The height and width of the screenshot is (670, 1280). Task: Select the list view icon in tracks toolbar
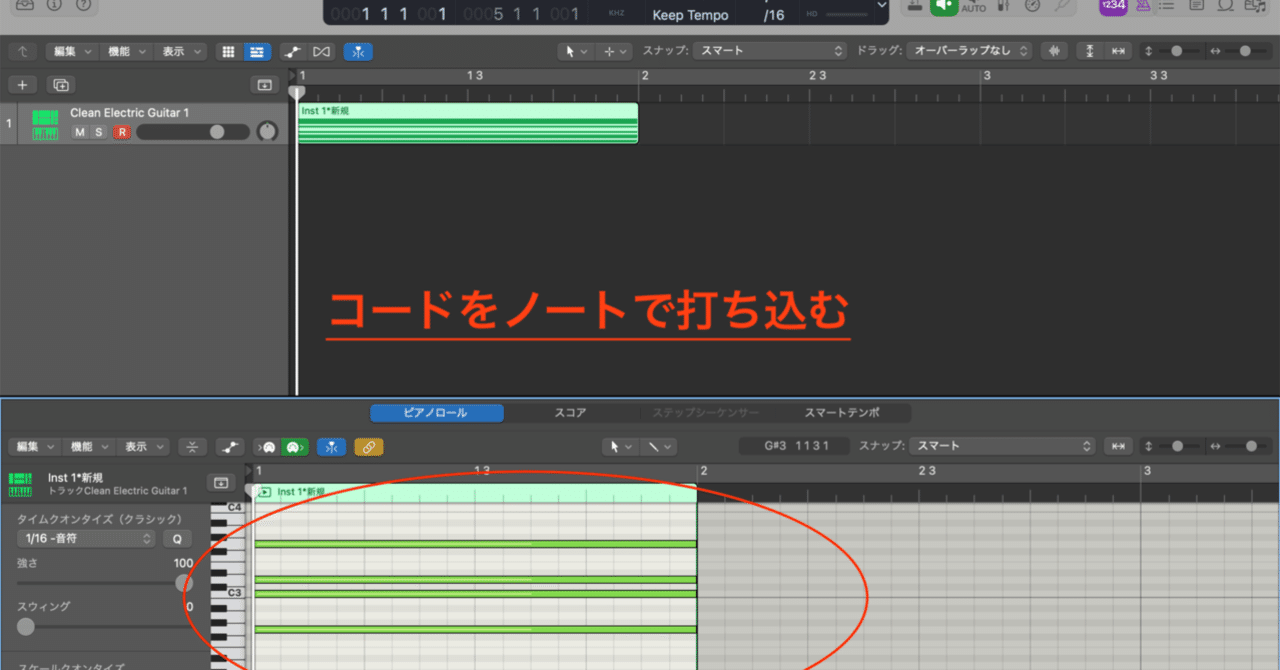(257, 51)
